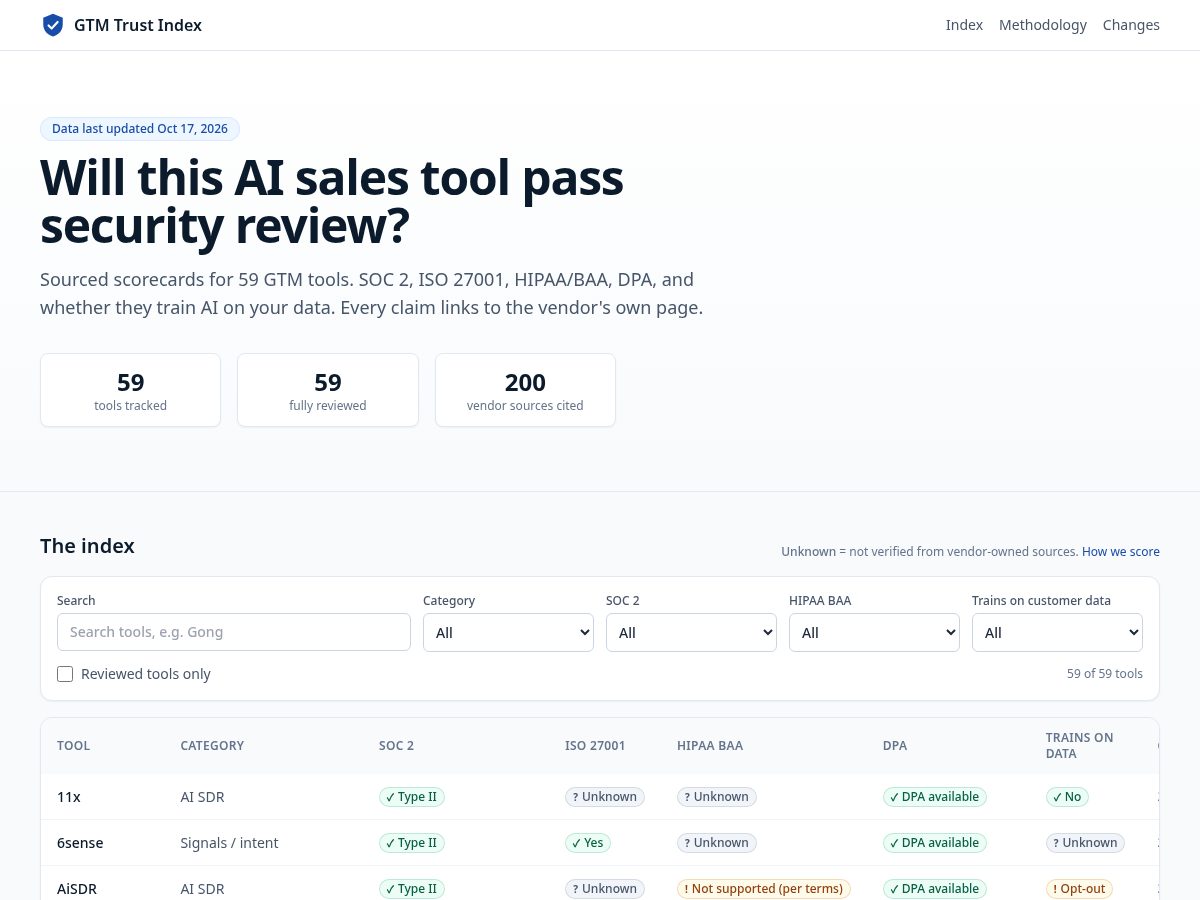The width and height of the screenshot is (1200, 900).
Task: Click the DPA available badge for 6sense
Action: coord(935,843)
